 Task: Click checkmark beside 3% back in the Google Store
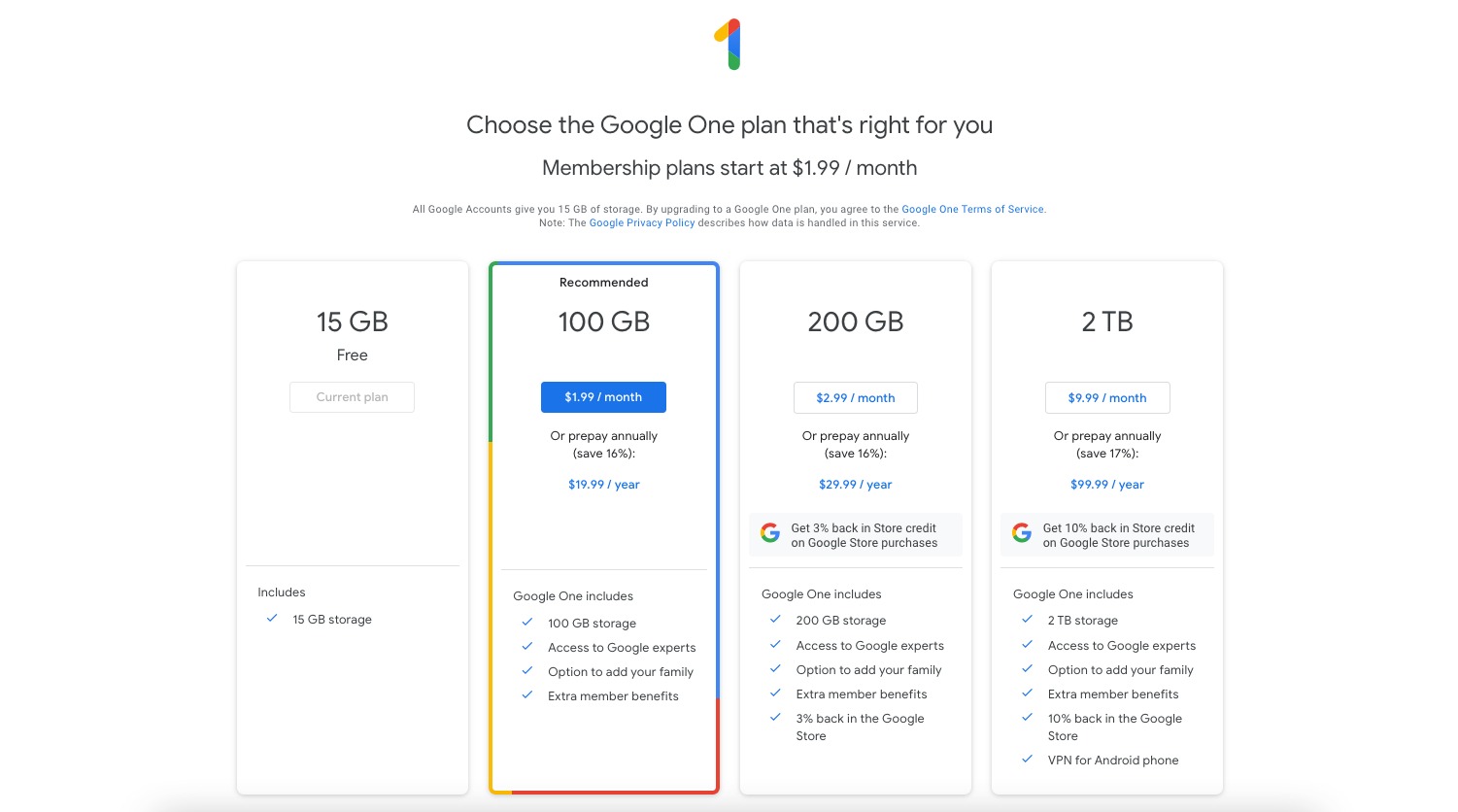[775, 717]
